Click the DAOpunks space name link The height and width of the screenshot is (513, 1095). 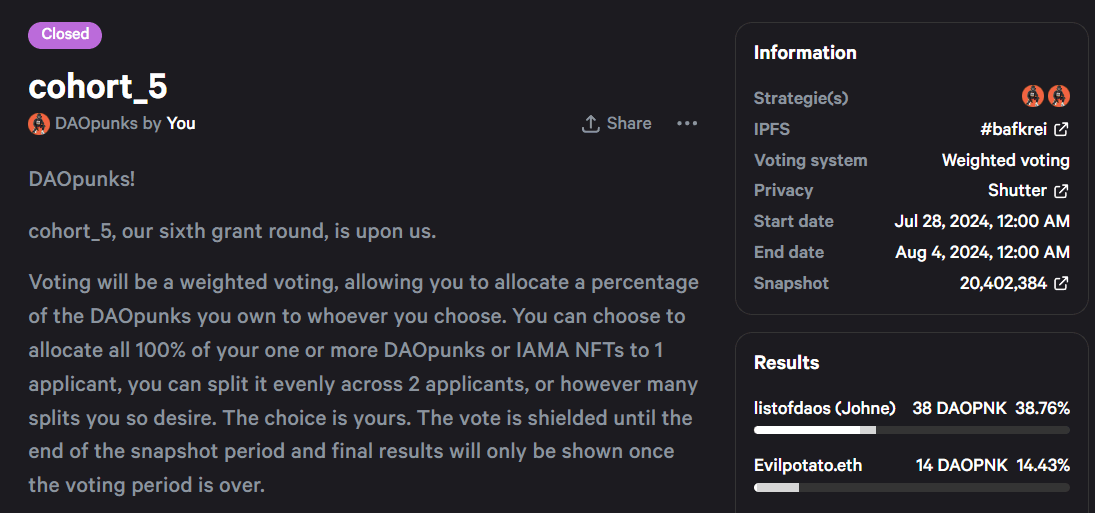point(96,124)
